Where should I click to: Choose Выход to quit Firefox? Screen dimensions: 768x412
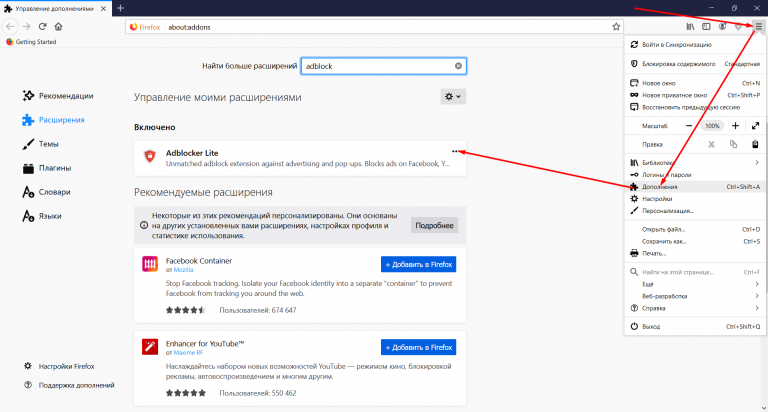[695, 326]
